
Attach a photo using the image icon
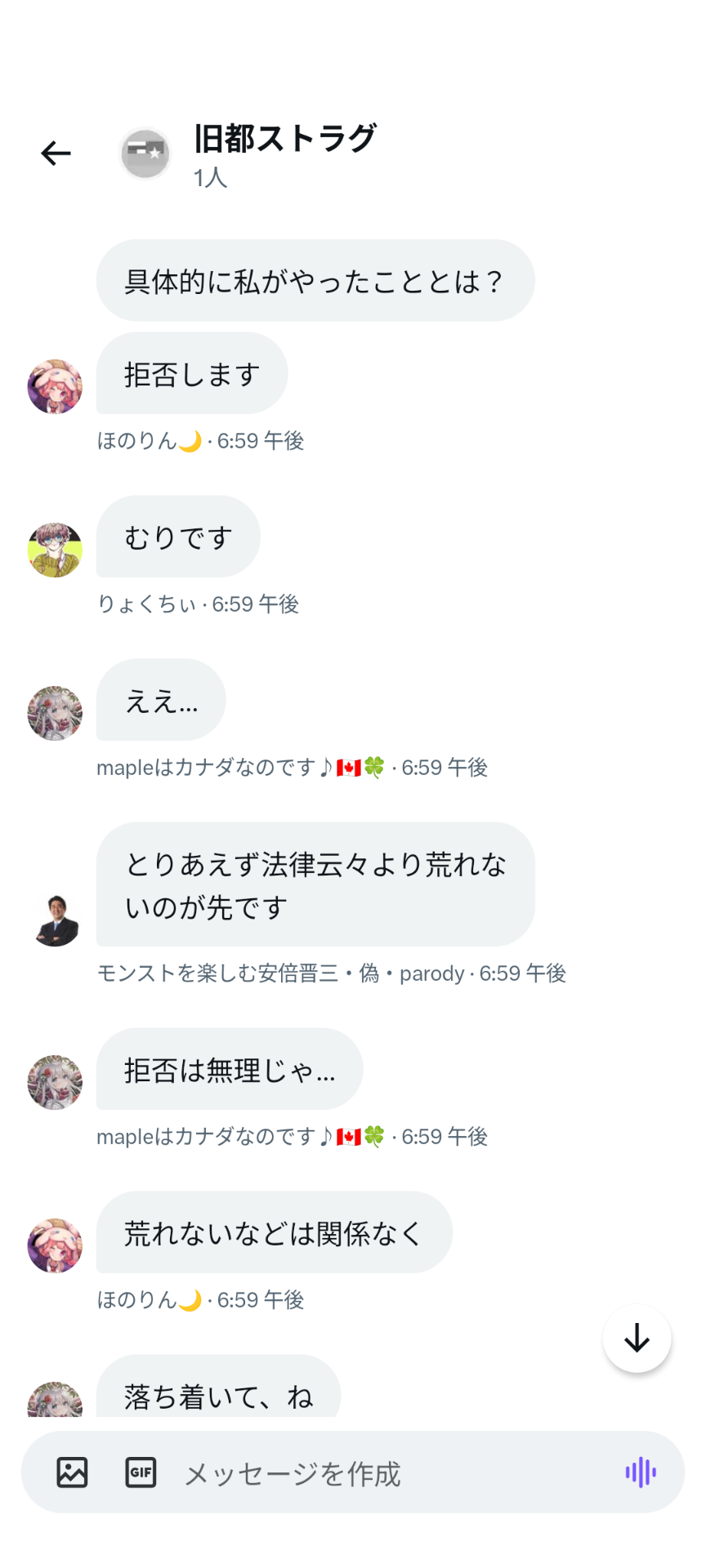pos(72,1472)
